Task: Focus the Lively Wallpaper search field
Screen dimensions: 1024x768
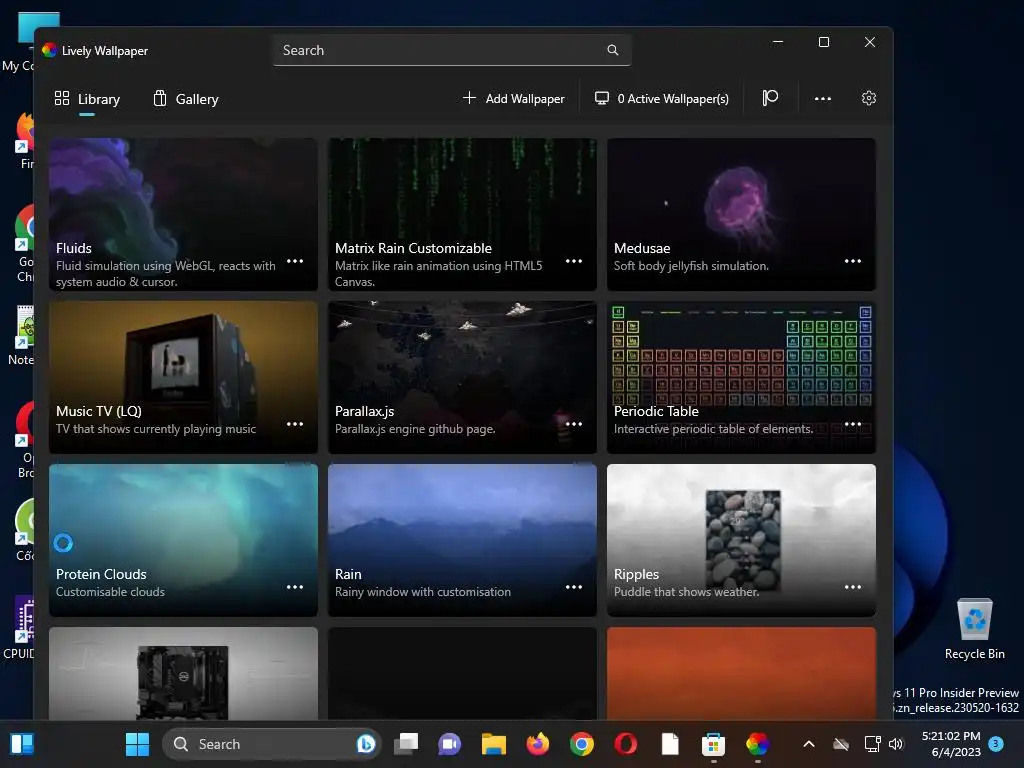Action: point(452,50)
